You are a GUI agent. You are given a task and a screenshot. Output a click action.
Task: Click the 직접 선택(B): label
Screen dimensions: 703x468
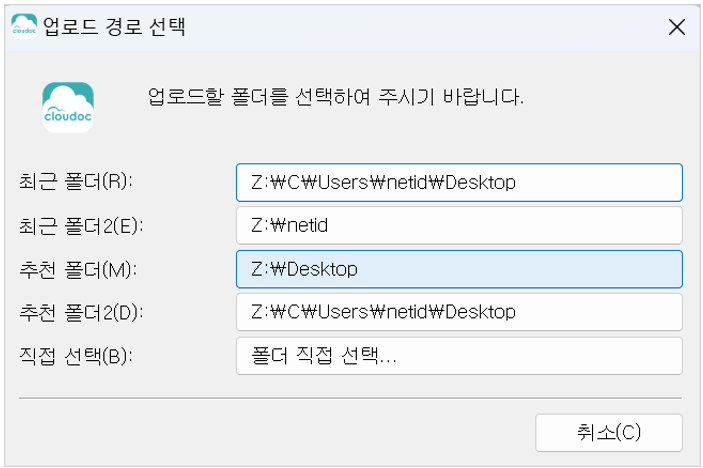coord(76,356)
